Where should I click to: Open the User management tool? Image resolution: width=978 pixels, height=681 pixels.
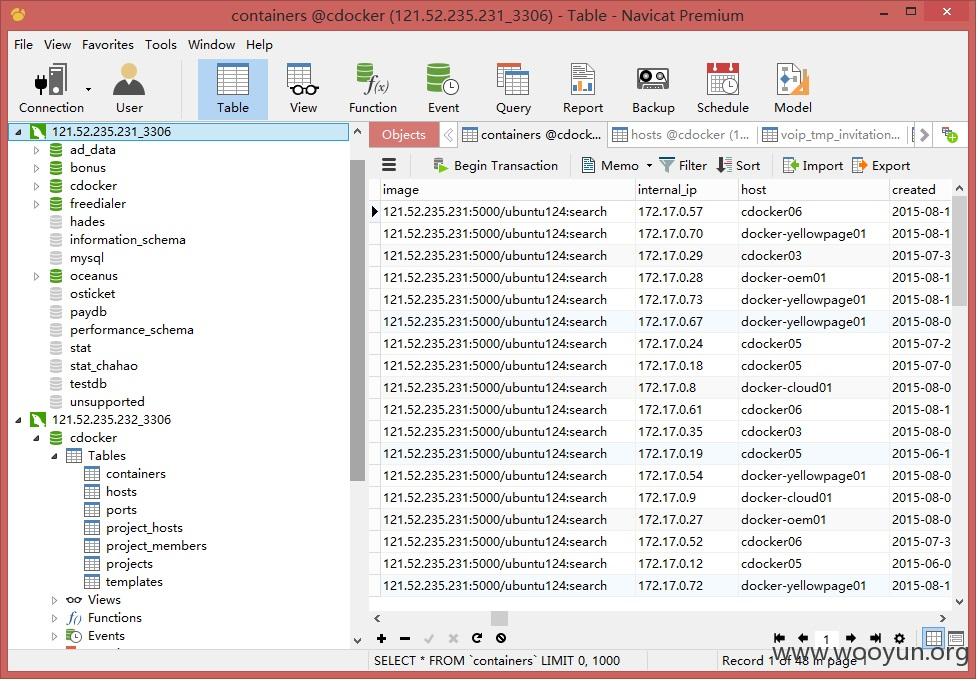point(129,89)
